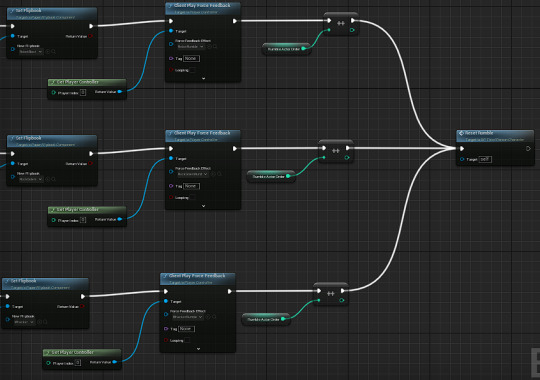The image size is (540, 380).
Task: Click Return Value pin of bottom Get Player Controller
Action: coord(115,362)
